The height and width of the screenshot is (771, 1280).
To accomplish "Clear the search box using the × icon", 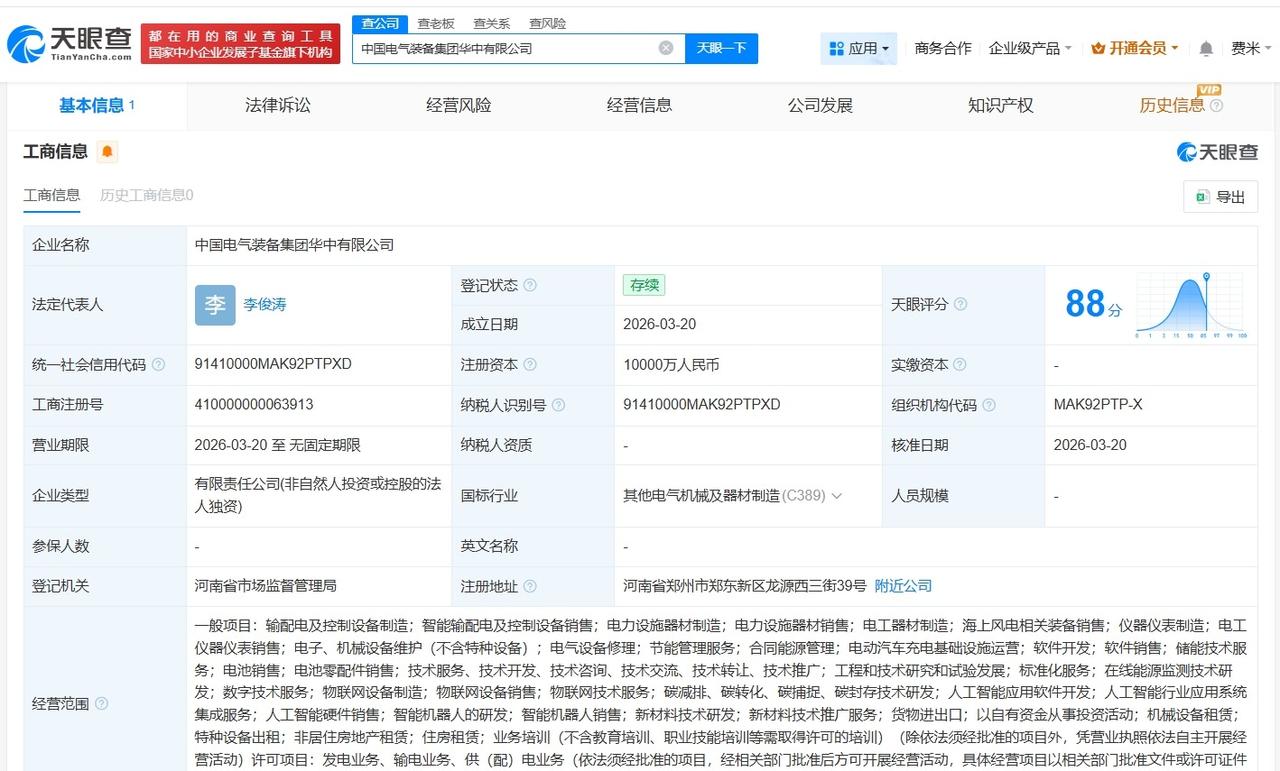I will [665, 47].
